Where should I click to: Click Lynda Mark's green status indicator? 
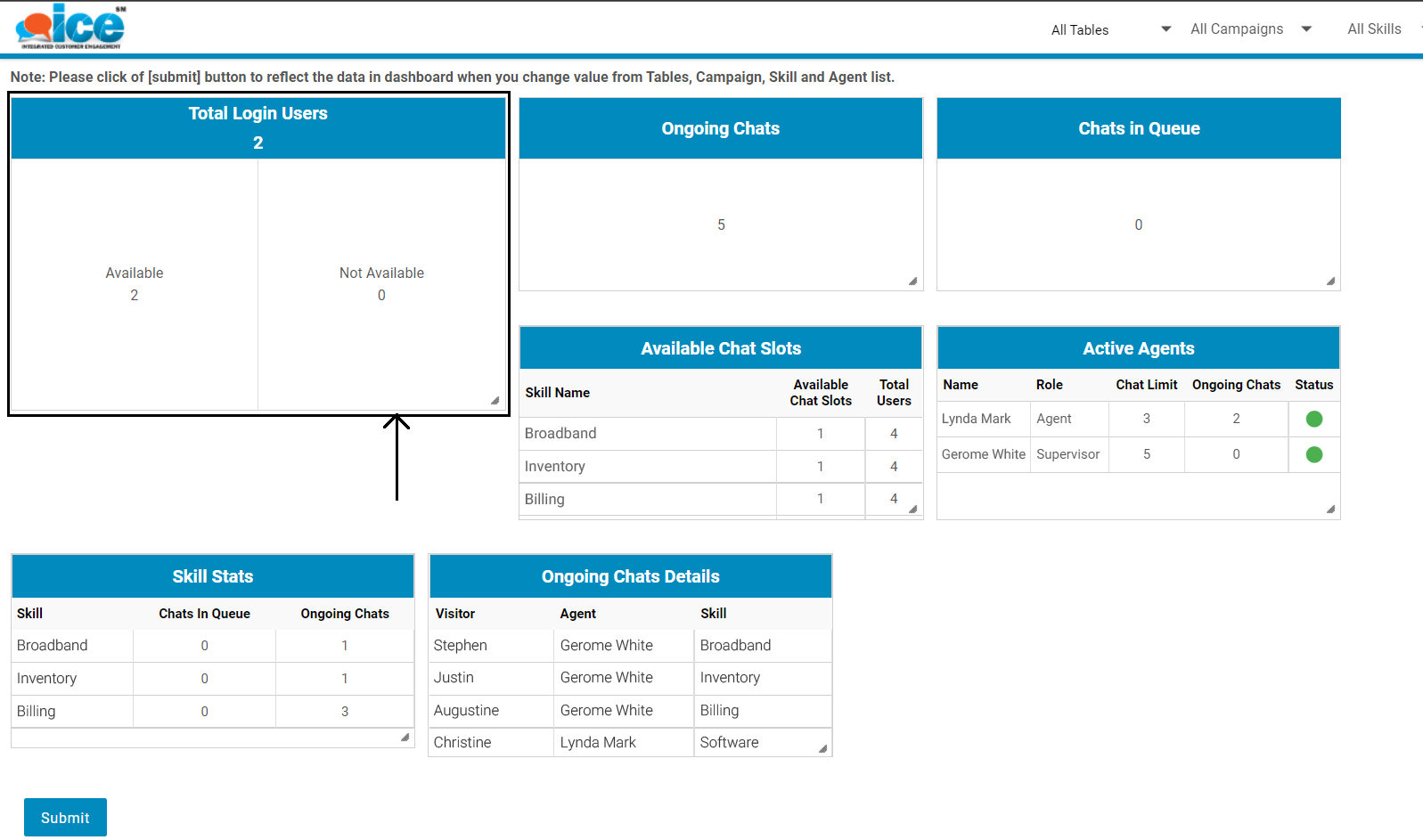(x=1313, y=419)
